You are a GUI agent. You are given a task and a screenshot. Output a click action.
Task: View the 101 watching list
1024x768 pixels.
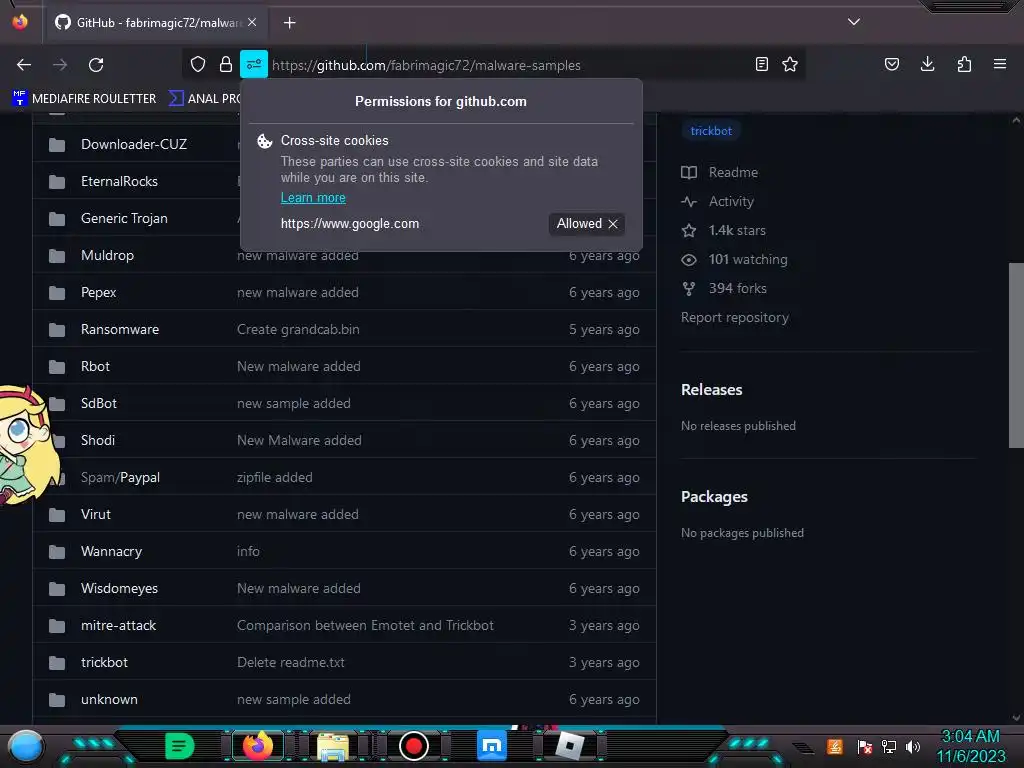pyautogui.click(x=734, y=259)
